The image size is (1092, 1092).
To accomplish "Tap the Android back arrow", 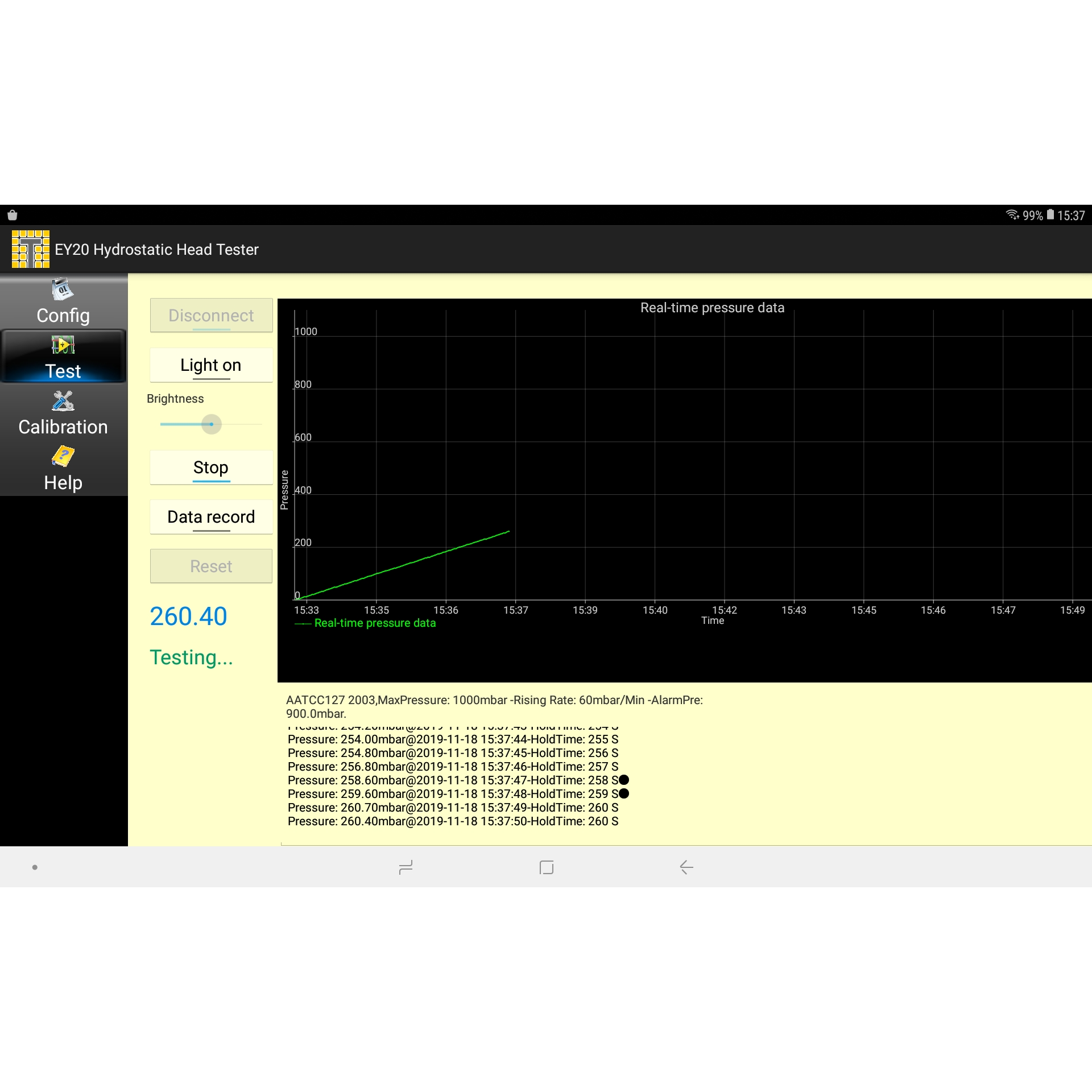I will point(686,867).
